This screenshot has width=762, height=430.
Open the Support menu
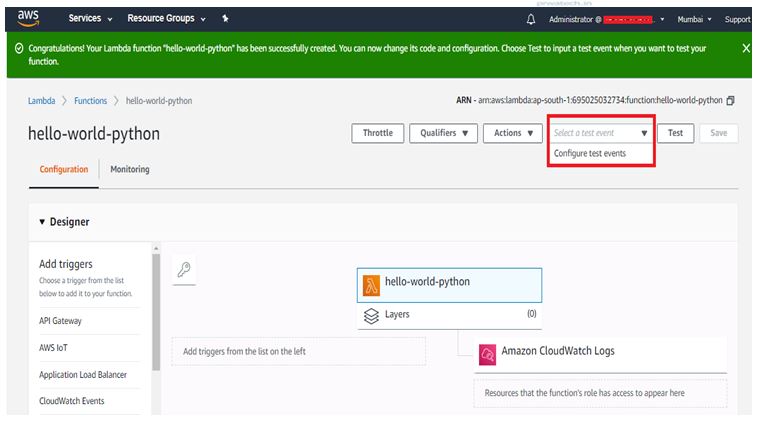pos(737,19)
